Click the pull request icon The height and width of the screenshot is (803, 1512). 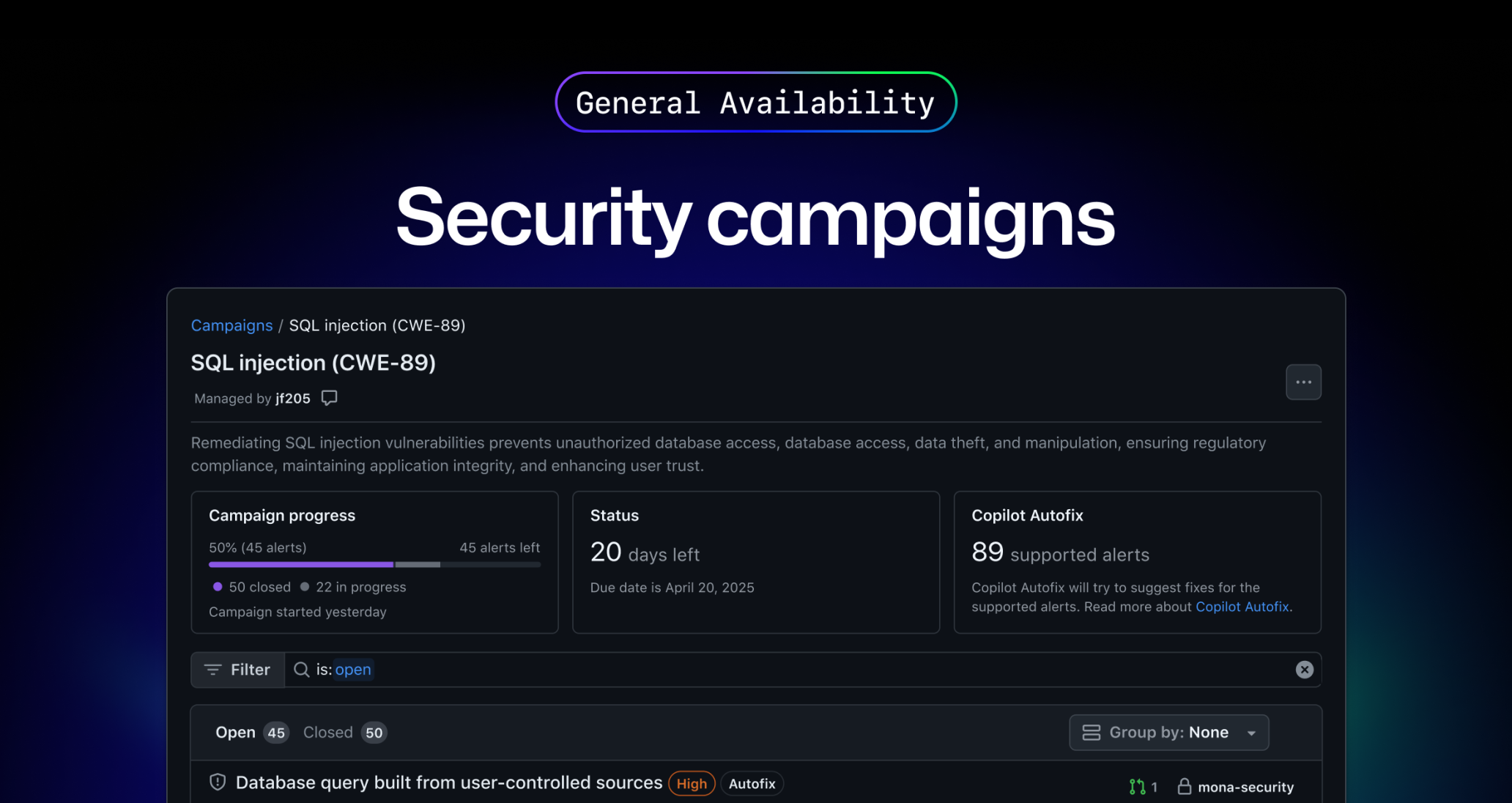(1137, 787)
